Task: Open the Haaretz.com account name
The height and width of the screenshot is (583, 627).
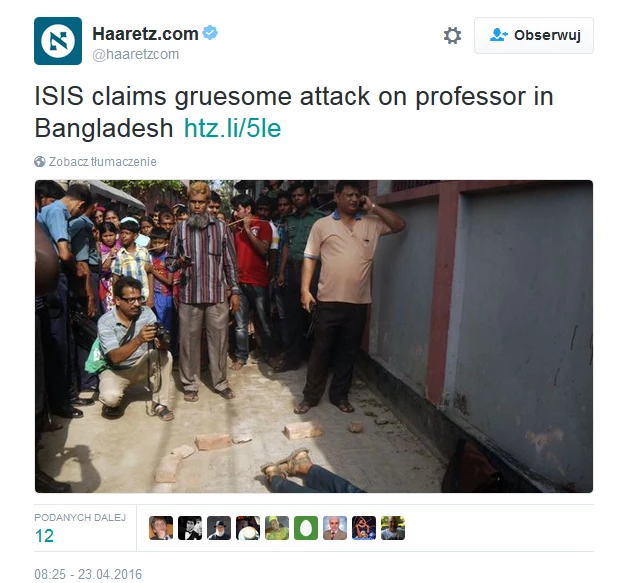Action: click(145, 34)
